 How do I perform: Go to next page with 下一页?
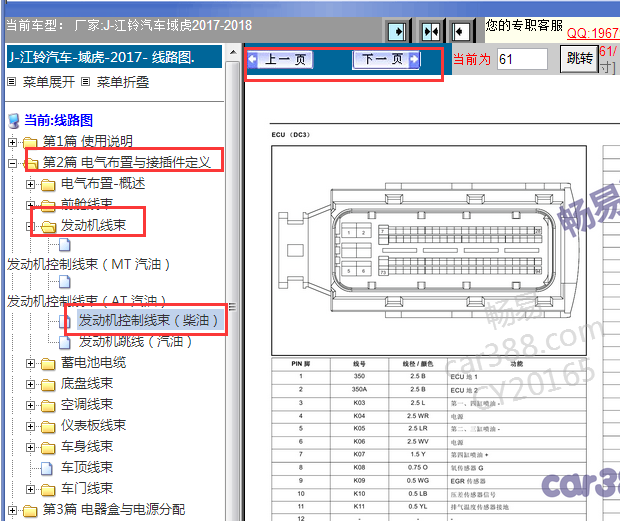(386, 59)
